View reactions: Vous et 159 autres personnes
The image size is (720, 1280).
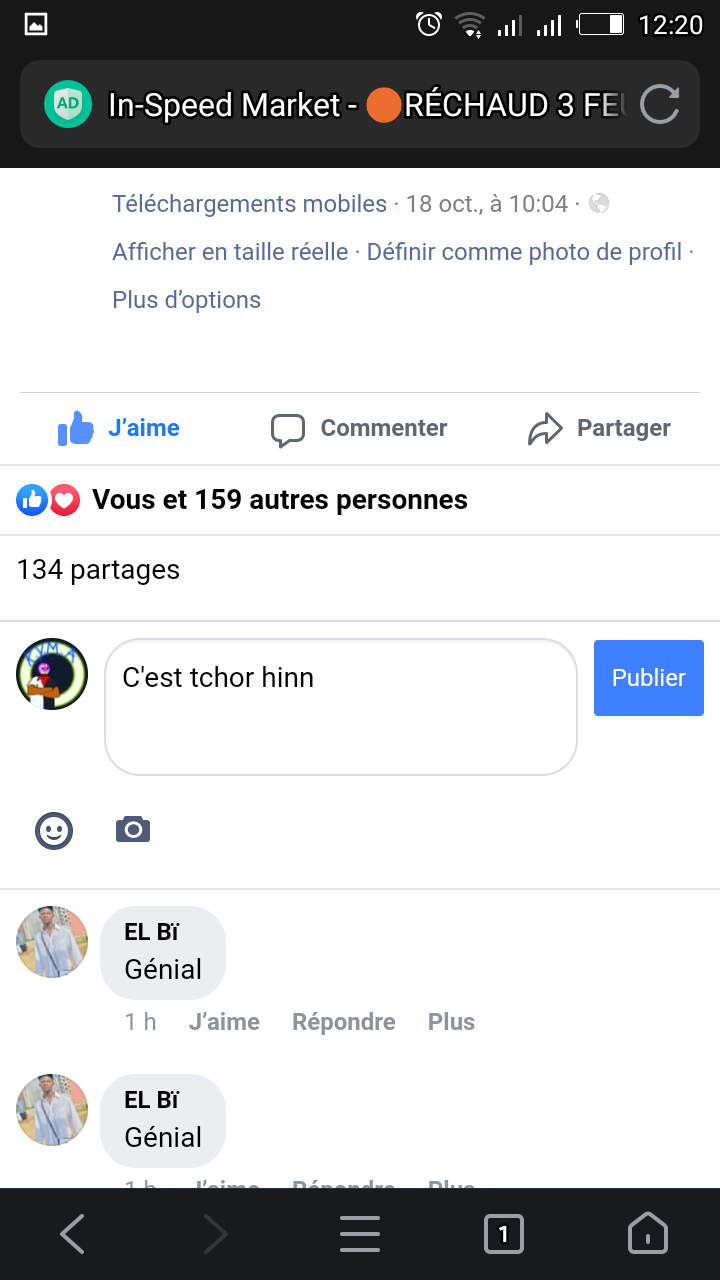279,500
